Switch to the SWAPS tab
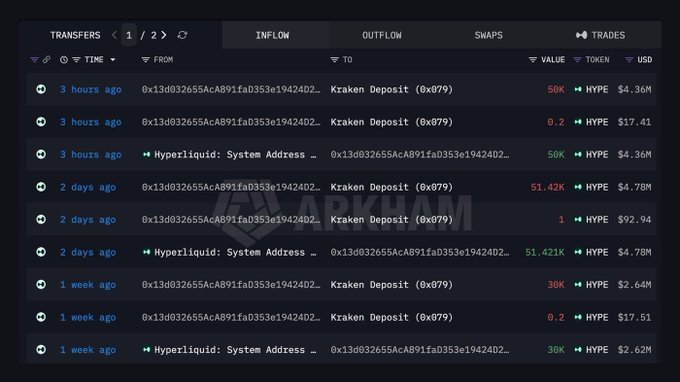 [488, 35]
